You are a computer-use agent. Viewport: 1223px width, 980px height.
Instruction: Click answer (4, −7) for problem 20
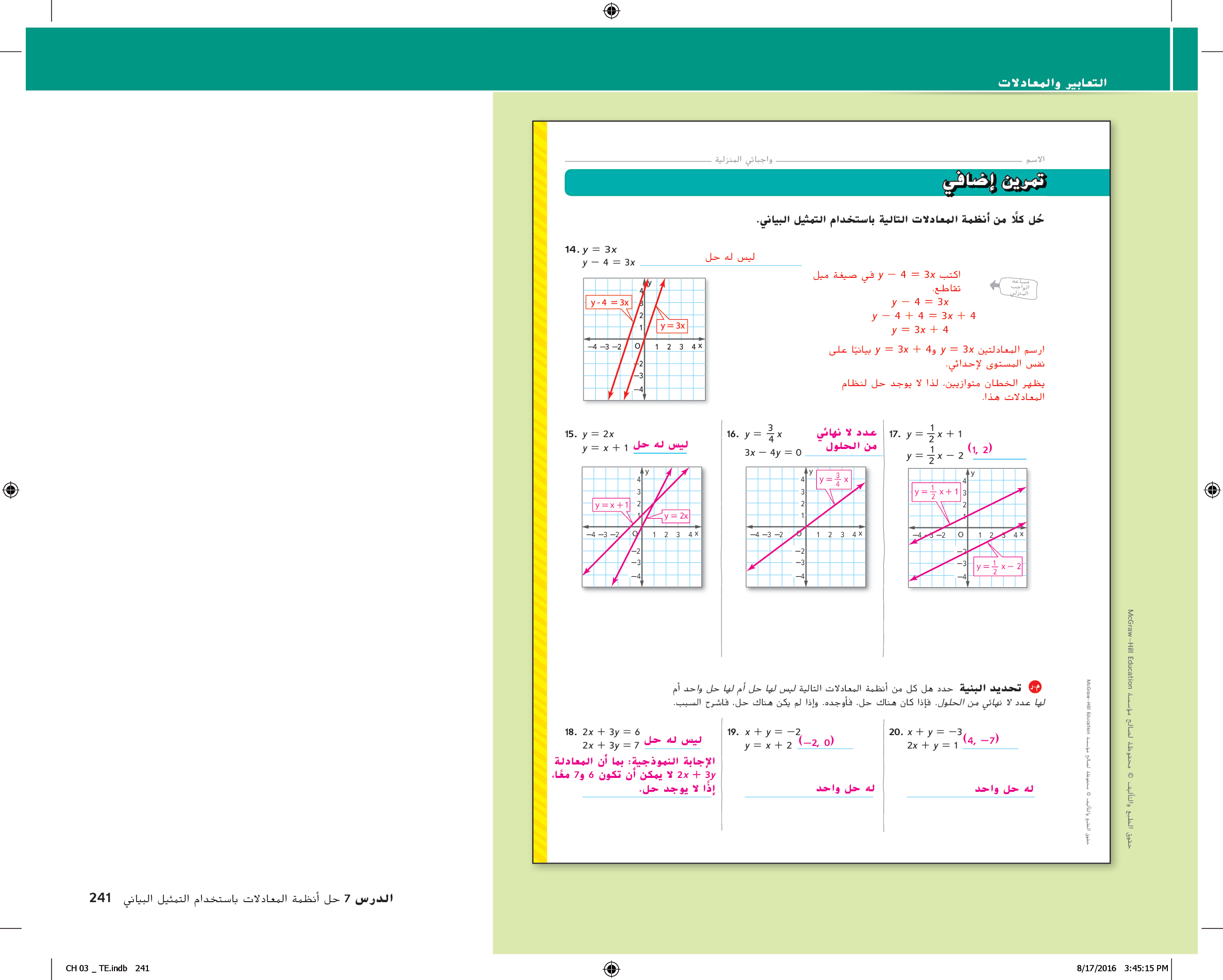click(x=981, y=739)
